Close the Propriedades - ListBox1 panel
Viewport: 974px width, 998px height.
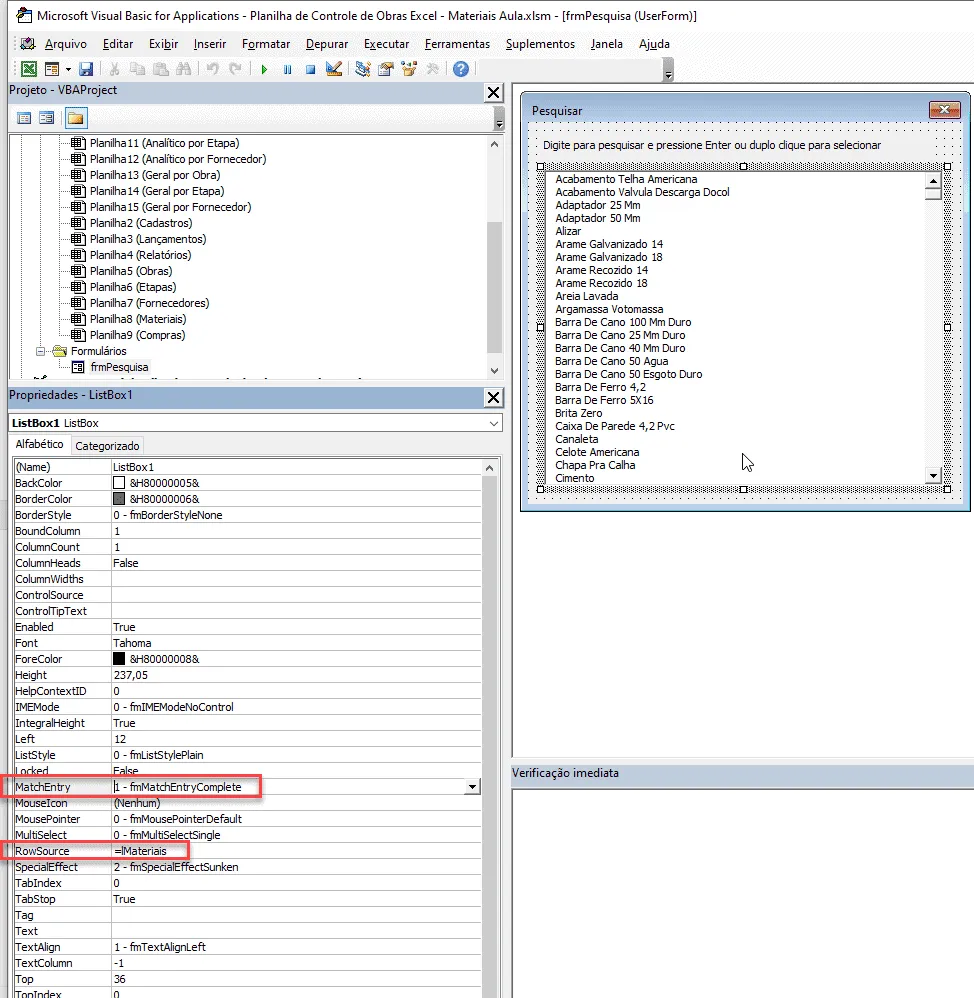coord(493,398)
